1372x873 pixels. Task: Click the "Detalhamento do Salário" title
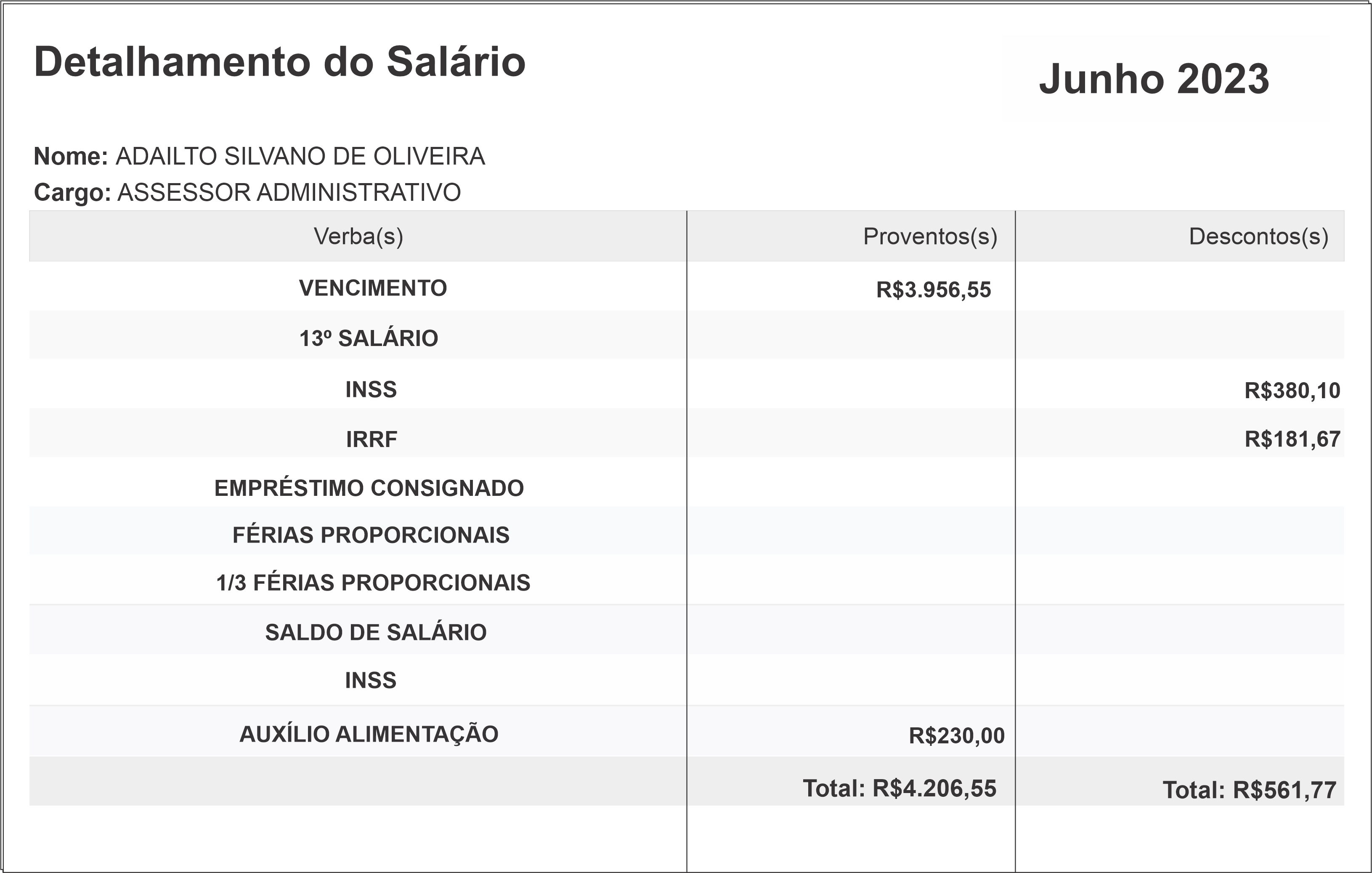[279, 61]
